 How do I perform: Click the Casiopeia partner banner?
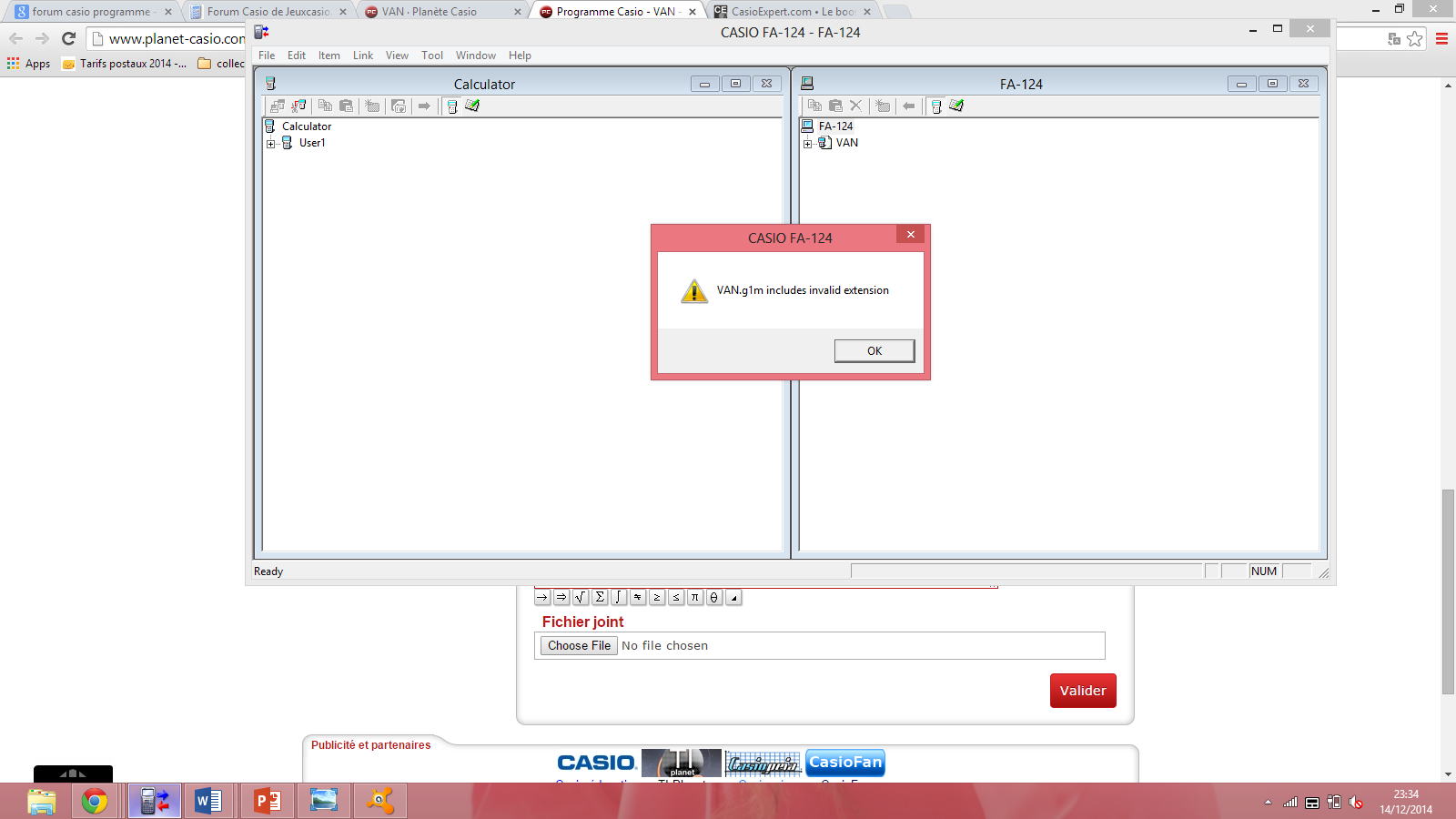point(763,763)
